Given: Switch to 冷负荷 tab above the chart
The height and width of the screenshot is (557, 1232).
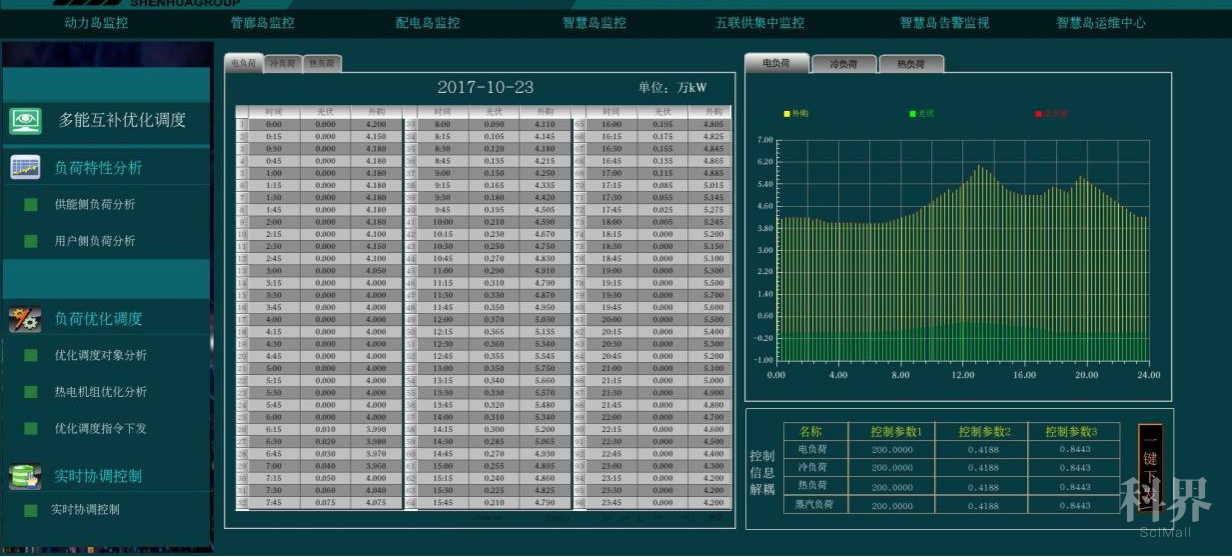Looking at the screenshot, I should (843, 64).
